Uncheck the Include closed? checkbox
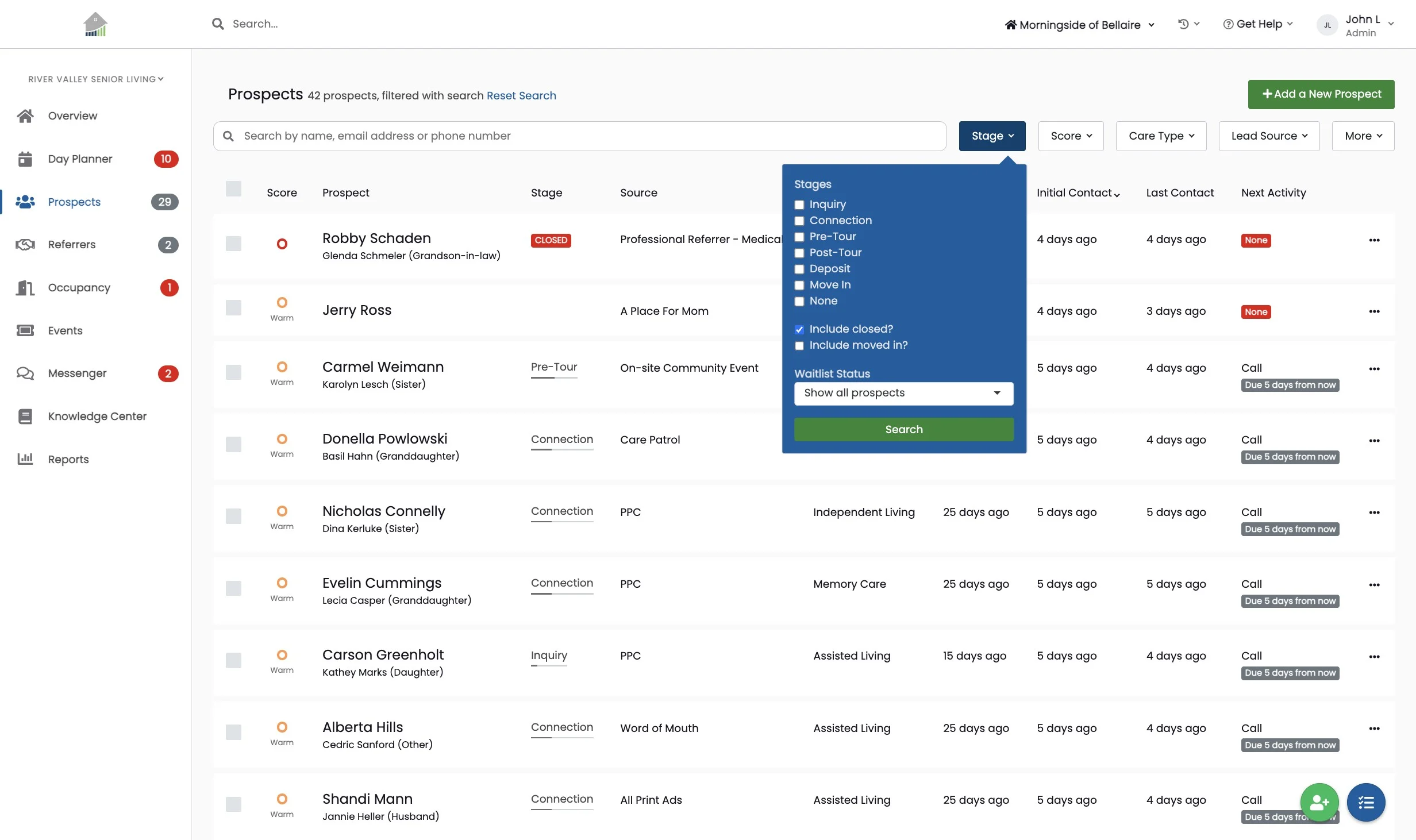Image resolution: width=1416 pixels, height=840 pixels. 799,329
